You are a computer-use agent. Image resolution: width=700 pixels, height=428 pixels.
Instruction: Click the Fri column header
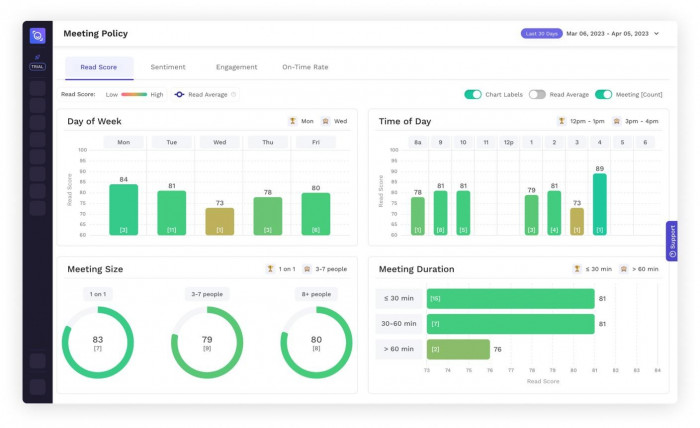[316, 142]
